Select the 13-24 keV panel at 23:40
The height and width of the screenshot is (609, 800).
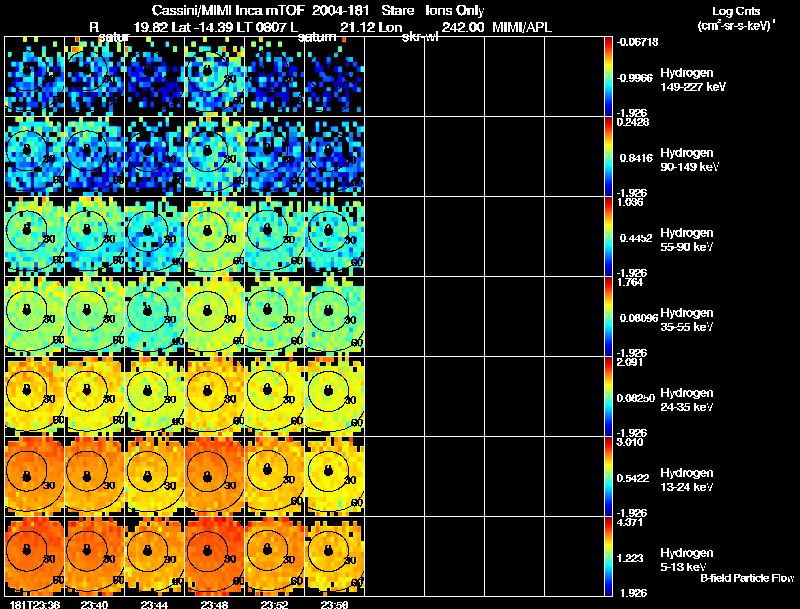[95, 476]
